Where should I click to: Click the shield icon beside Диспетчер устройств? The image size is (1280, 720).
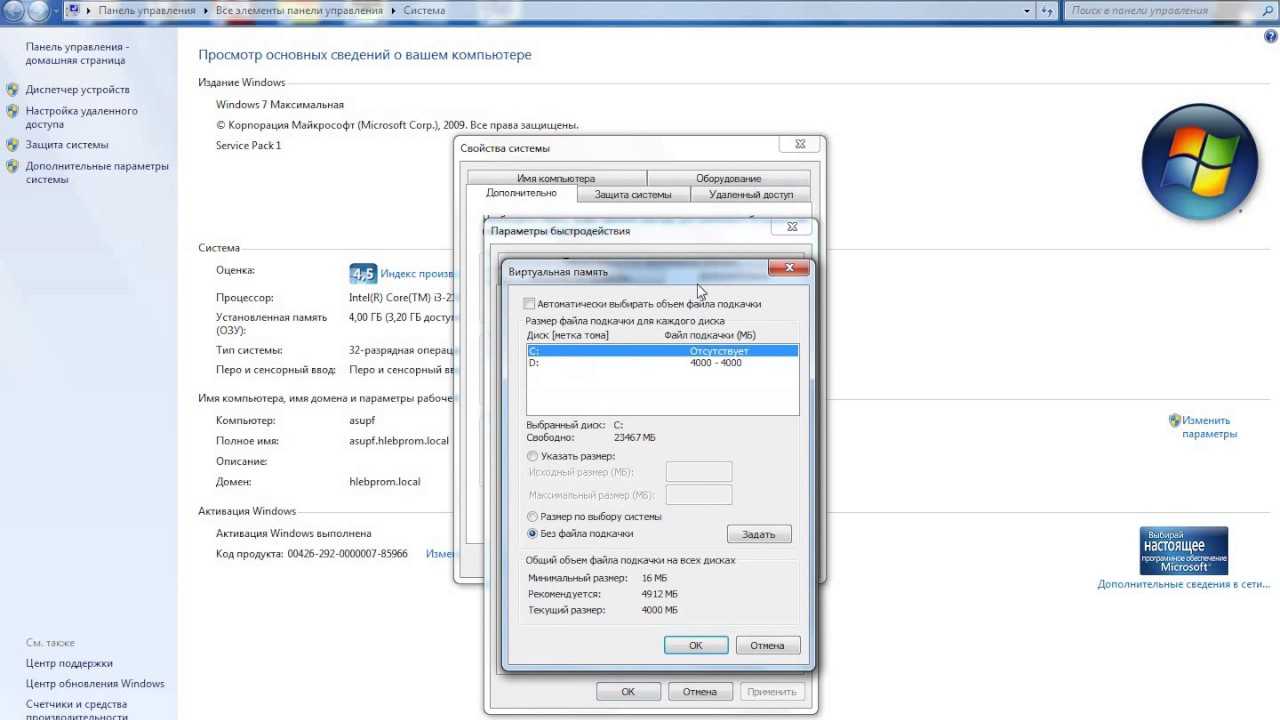click(x=13, y=89)
